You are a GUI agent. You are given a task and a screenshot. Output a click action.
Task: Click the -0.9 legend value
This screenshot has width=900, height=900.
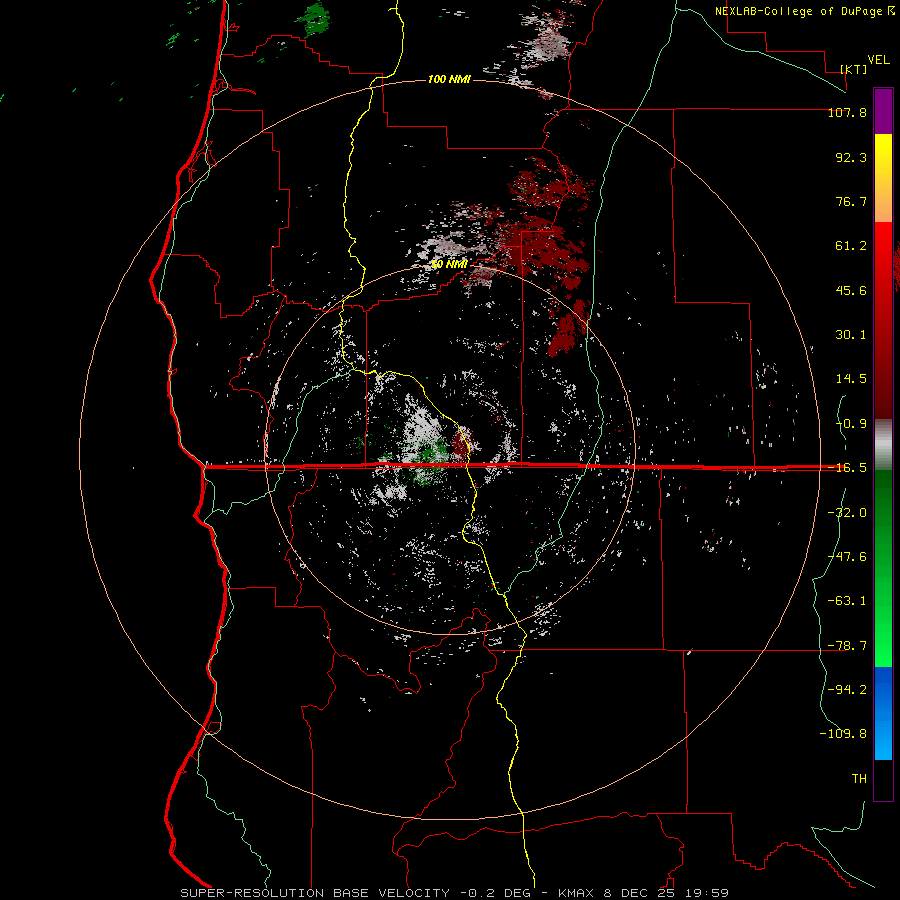[x=851, y=424]
